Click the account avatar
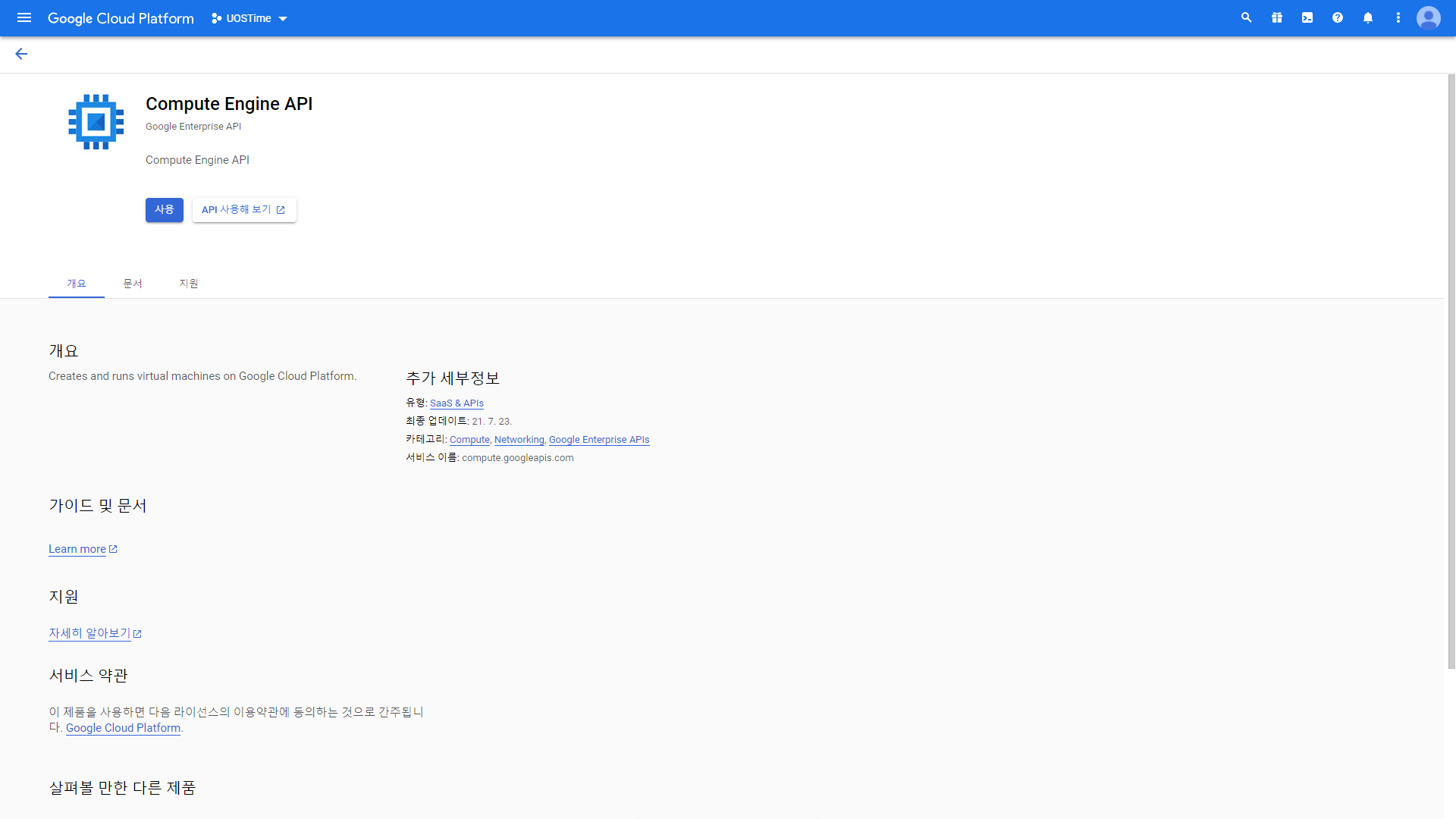The width and height of the screenshot is (1456, 819). pyautogui.click(x=1429, y=17)
